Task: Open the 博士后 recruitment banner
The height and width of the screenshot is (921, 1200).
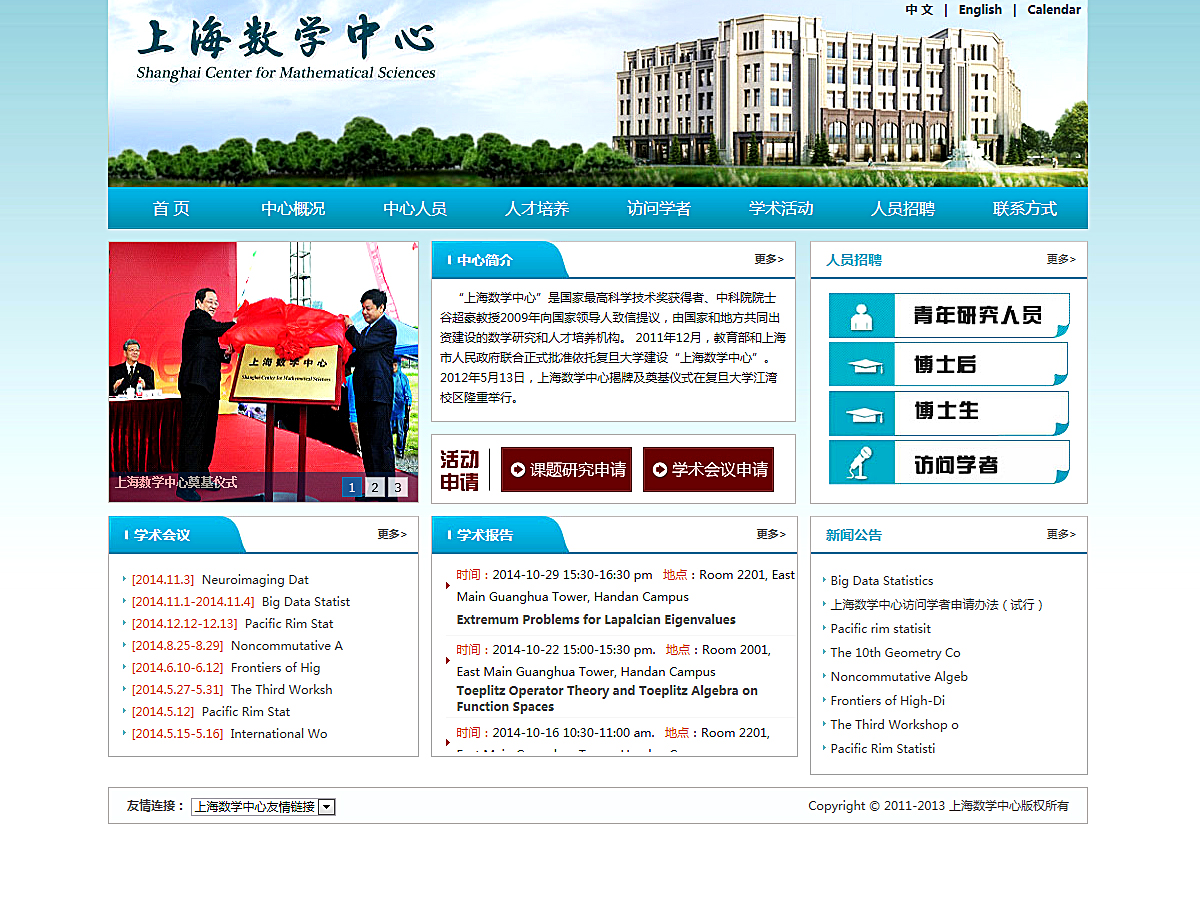Action: [x=949, y=365]
